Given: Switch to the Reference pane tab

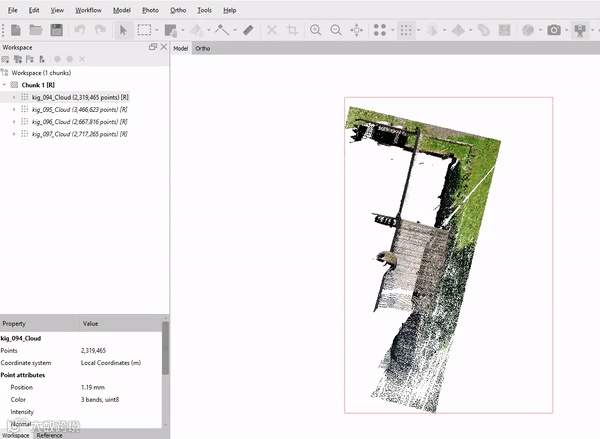Looking at the screenshot, I should click(x=50, y=435).
